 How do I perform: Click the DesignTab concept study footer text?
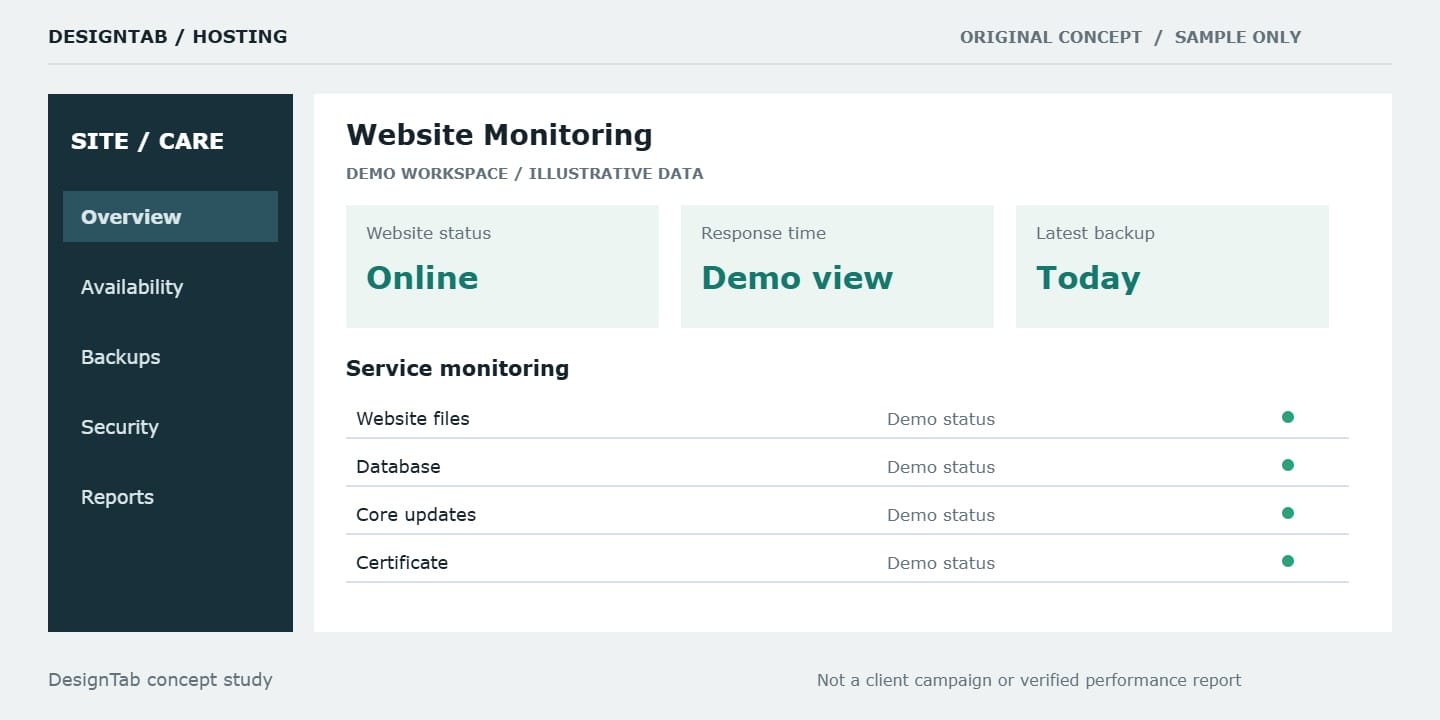click(160, 680)
